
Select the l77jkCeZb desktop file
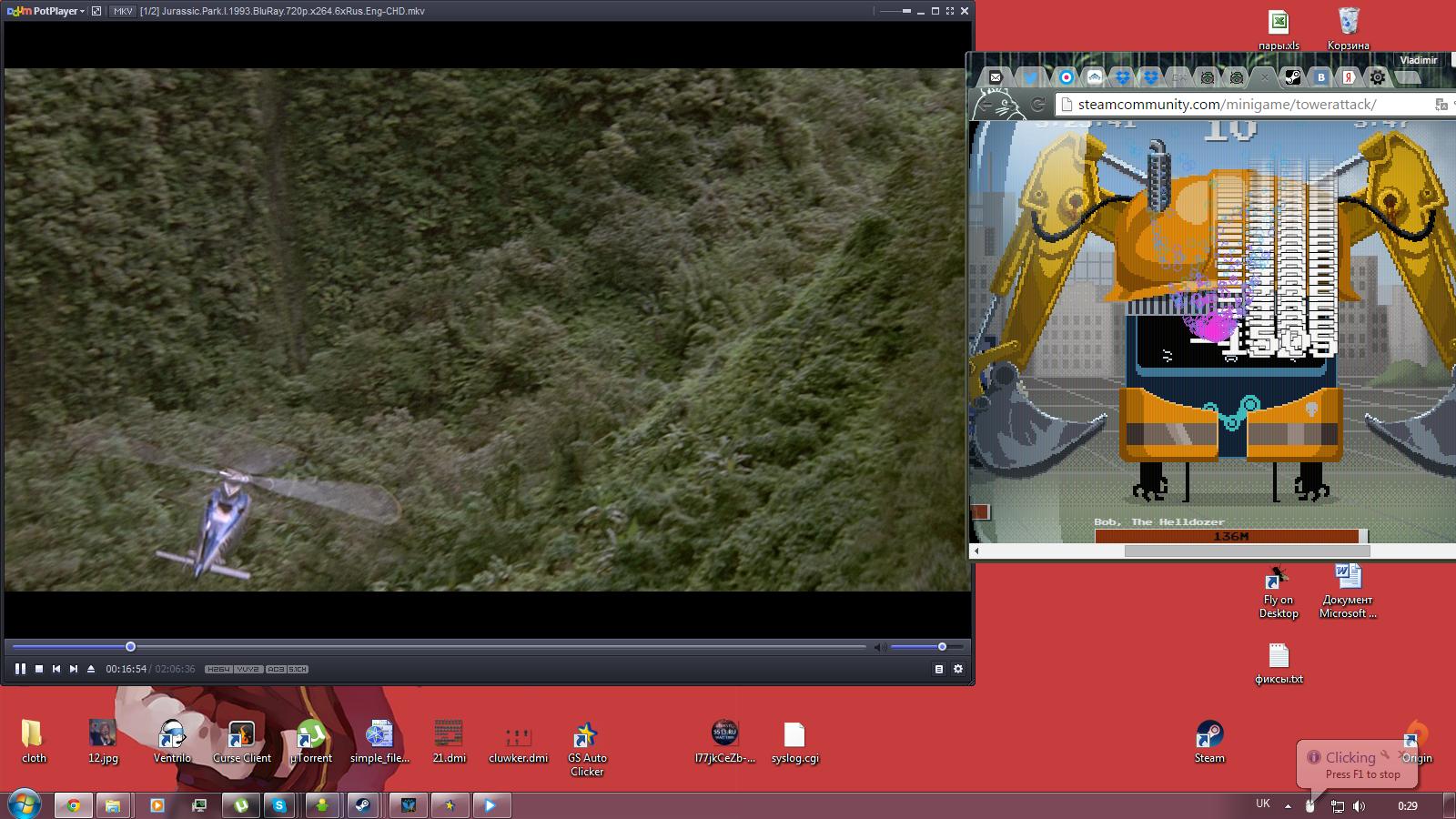(x=725, y=742)
